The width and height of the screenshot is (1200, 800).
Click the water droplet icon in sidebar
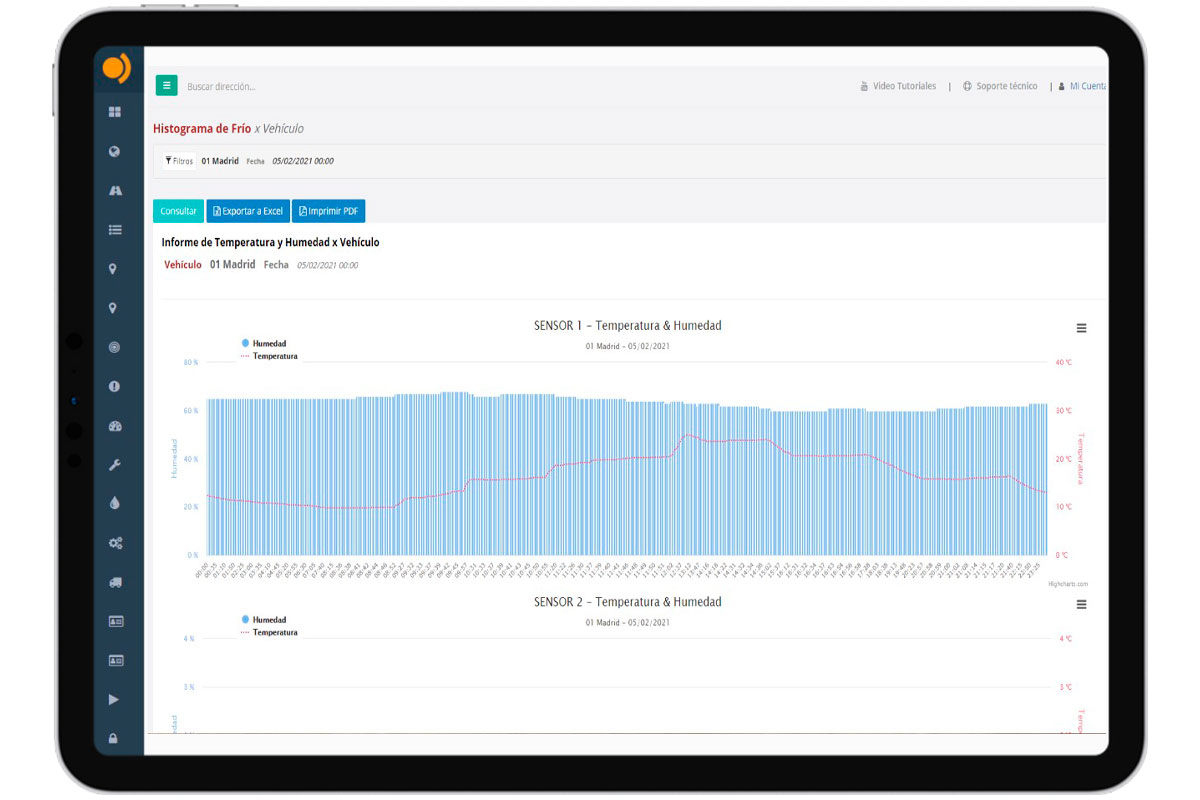(115, 504)
